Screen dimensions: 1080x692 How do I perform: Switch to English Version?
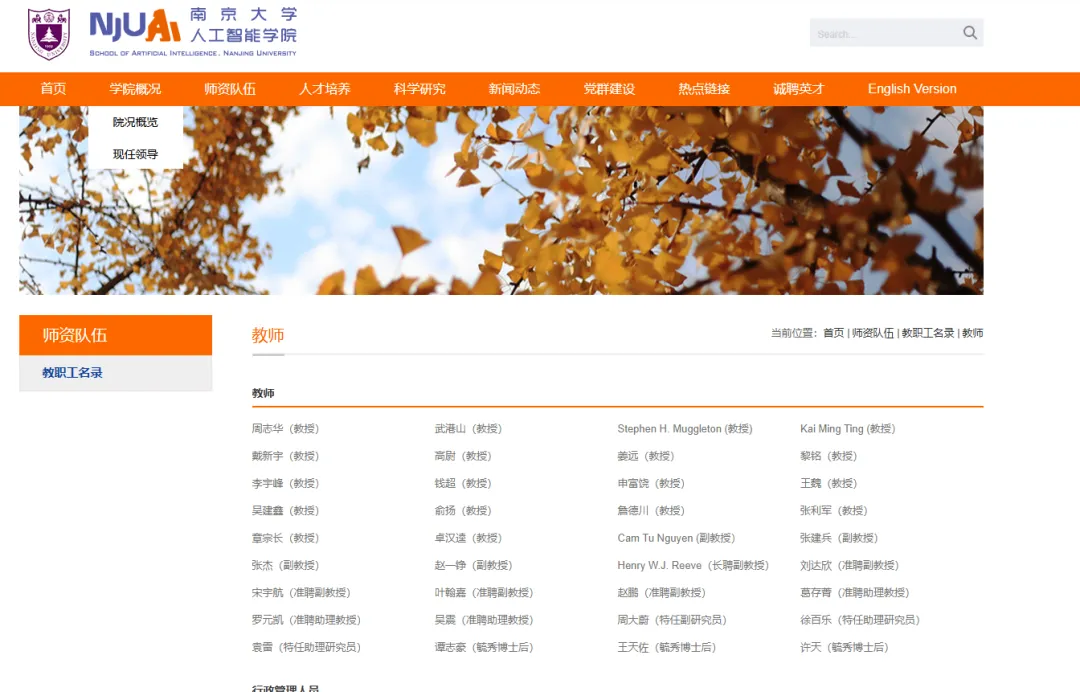[x=912, y=89]
